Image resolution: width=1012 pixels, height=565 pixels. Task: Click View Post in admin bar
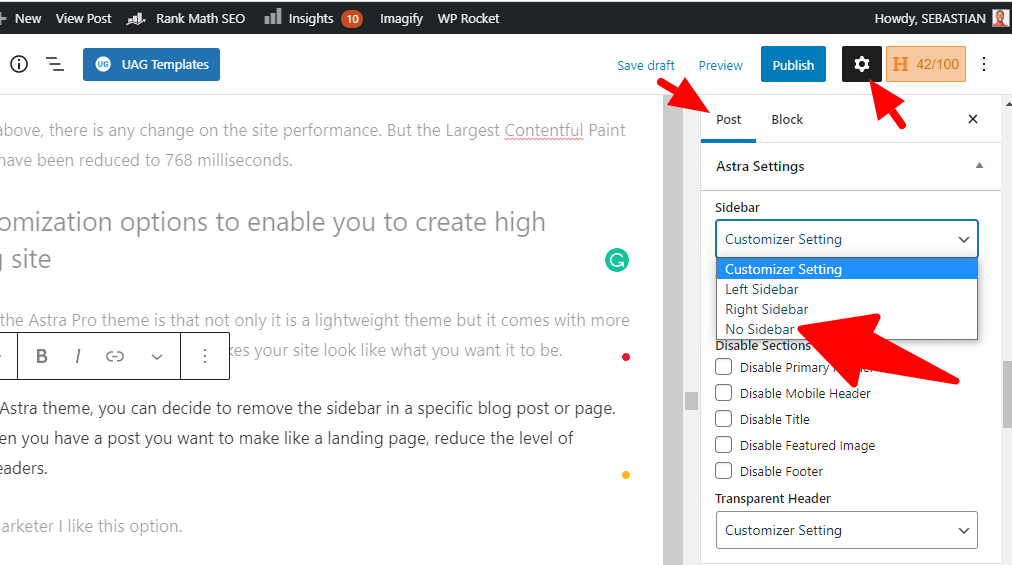click(83, 19)
